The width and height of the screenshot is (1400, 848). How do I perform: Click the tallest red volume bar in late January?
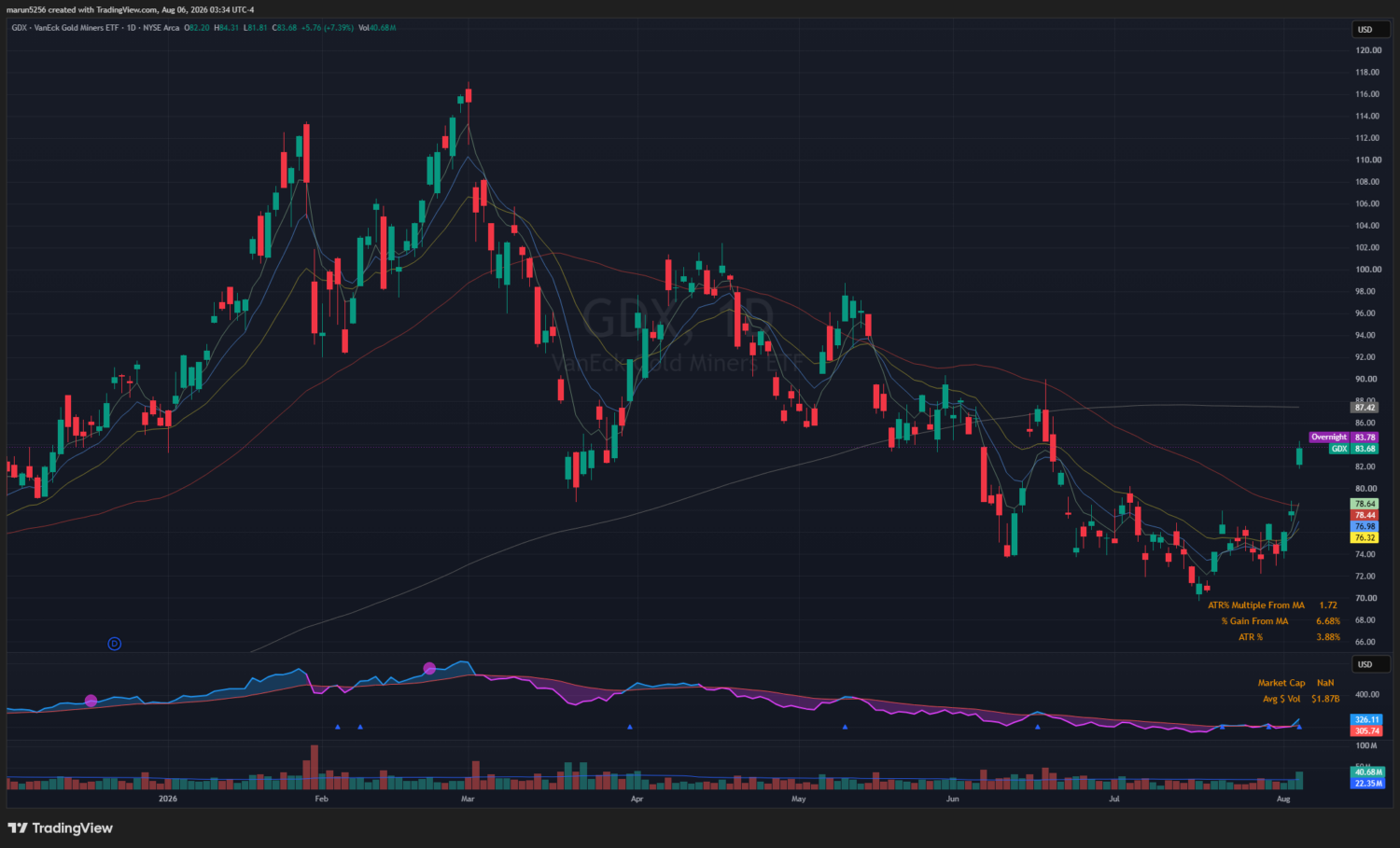tap(314, 767)
